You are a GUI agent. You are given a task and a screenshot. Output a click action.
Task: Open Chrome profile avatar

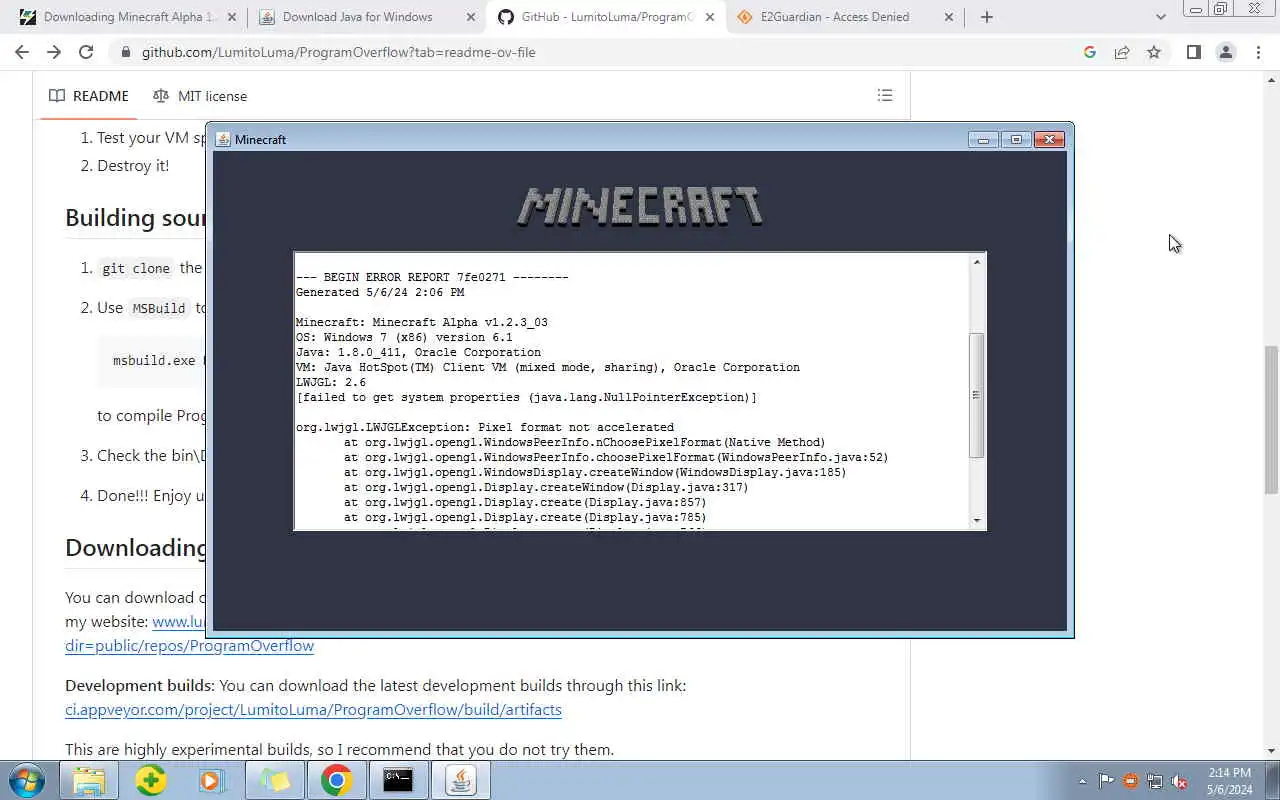(x=1225, y=52)
